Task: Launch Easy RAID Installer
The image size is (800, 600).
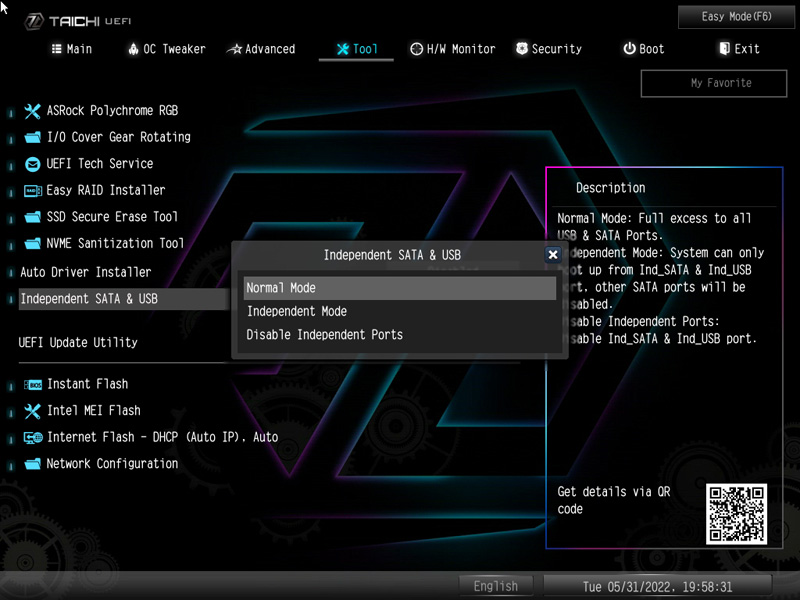Action: coord(106,190)
